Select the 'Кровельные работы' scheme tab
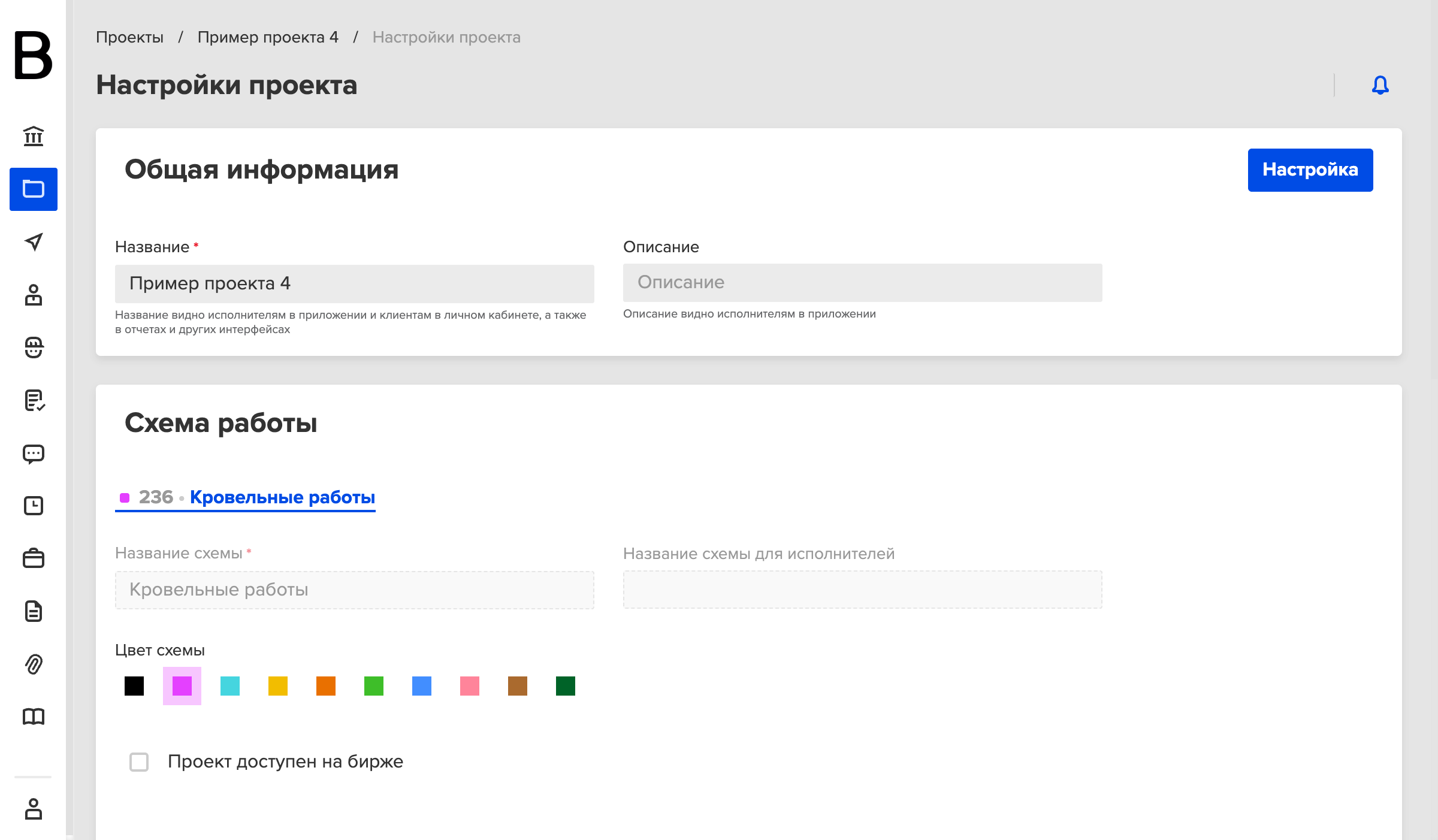Viewport: 1438px width, 840px height. [x=245, y=497]
